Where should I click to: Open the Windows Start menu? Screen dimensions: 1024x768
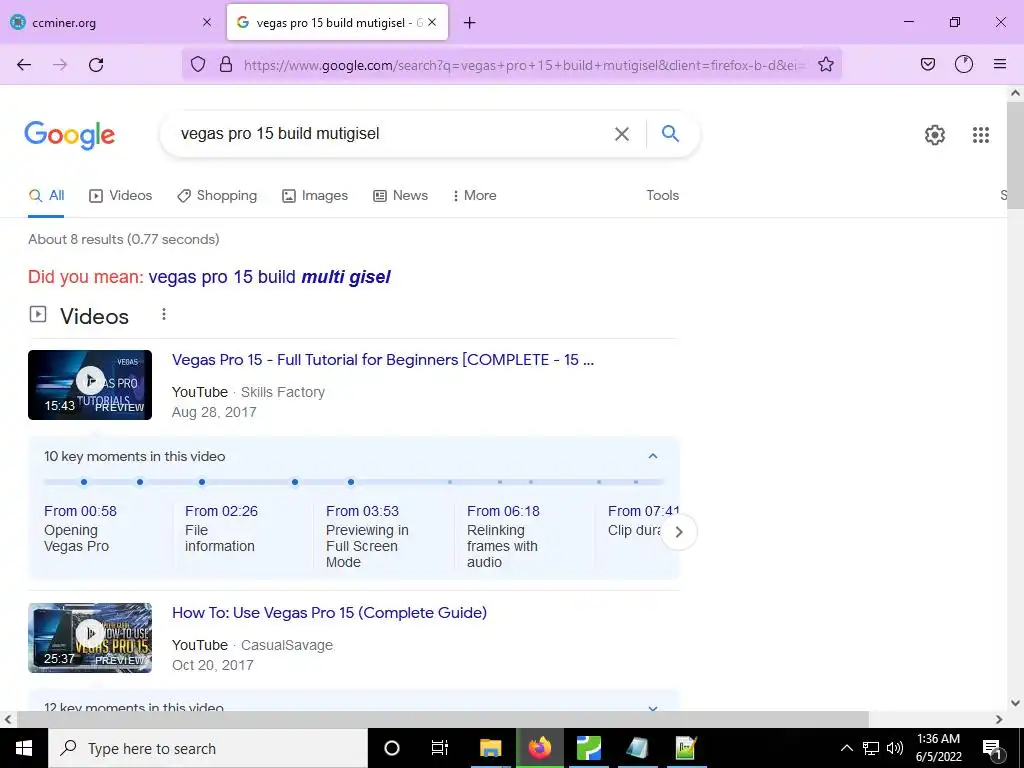point(24,748)
